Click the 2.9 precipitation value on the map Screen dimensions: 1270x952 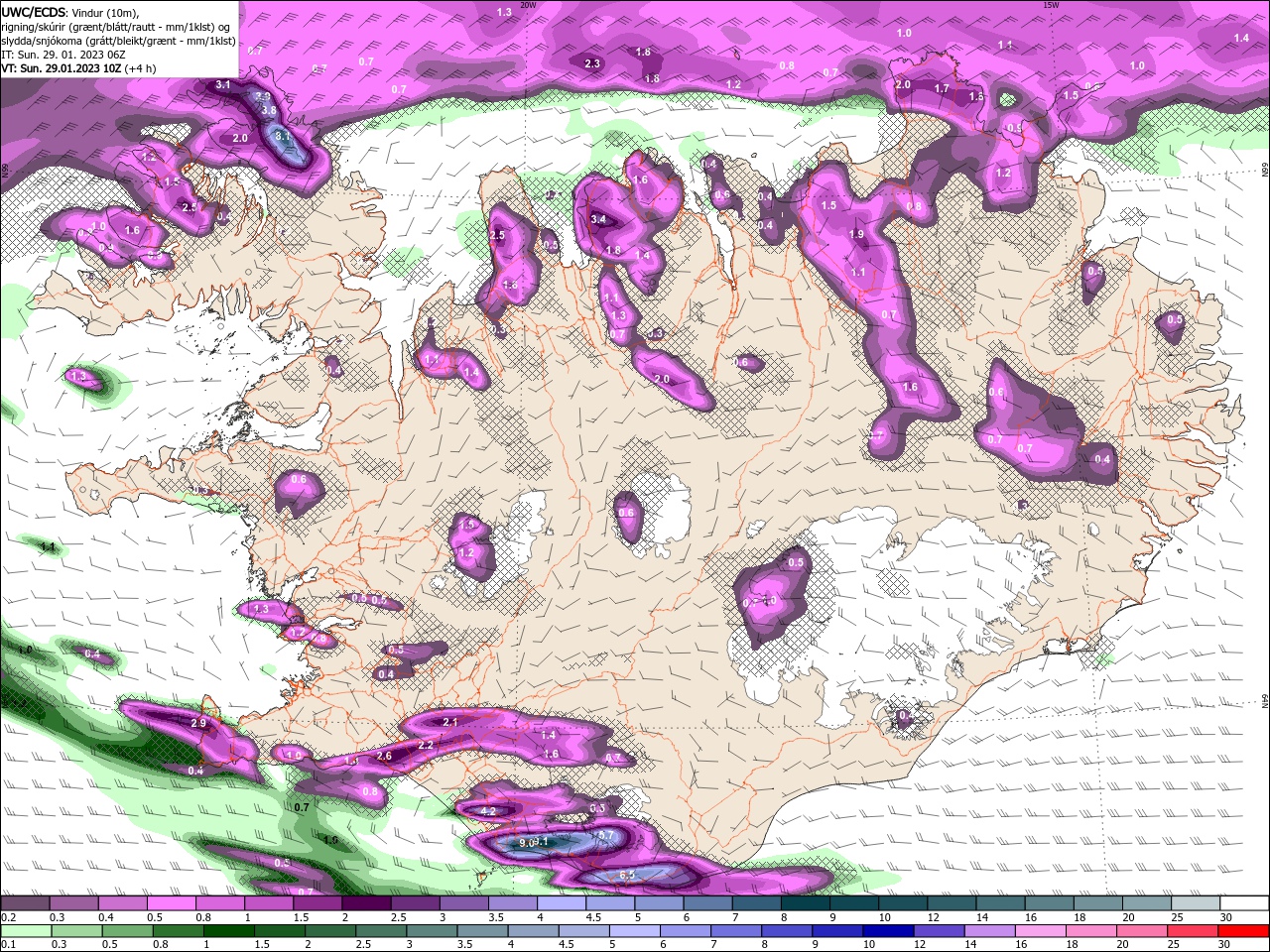pyautogui.click(x=197, y=724)
